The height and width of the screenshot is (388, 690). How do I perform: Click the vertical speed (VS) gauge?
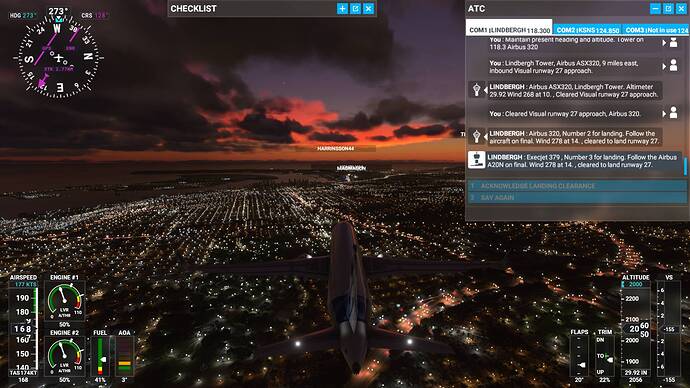click(669, 329)
